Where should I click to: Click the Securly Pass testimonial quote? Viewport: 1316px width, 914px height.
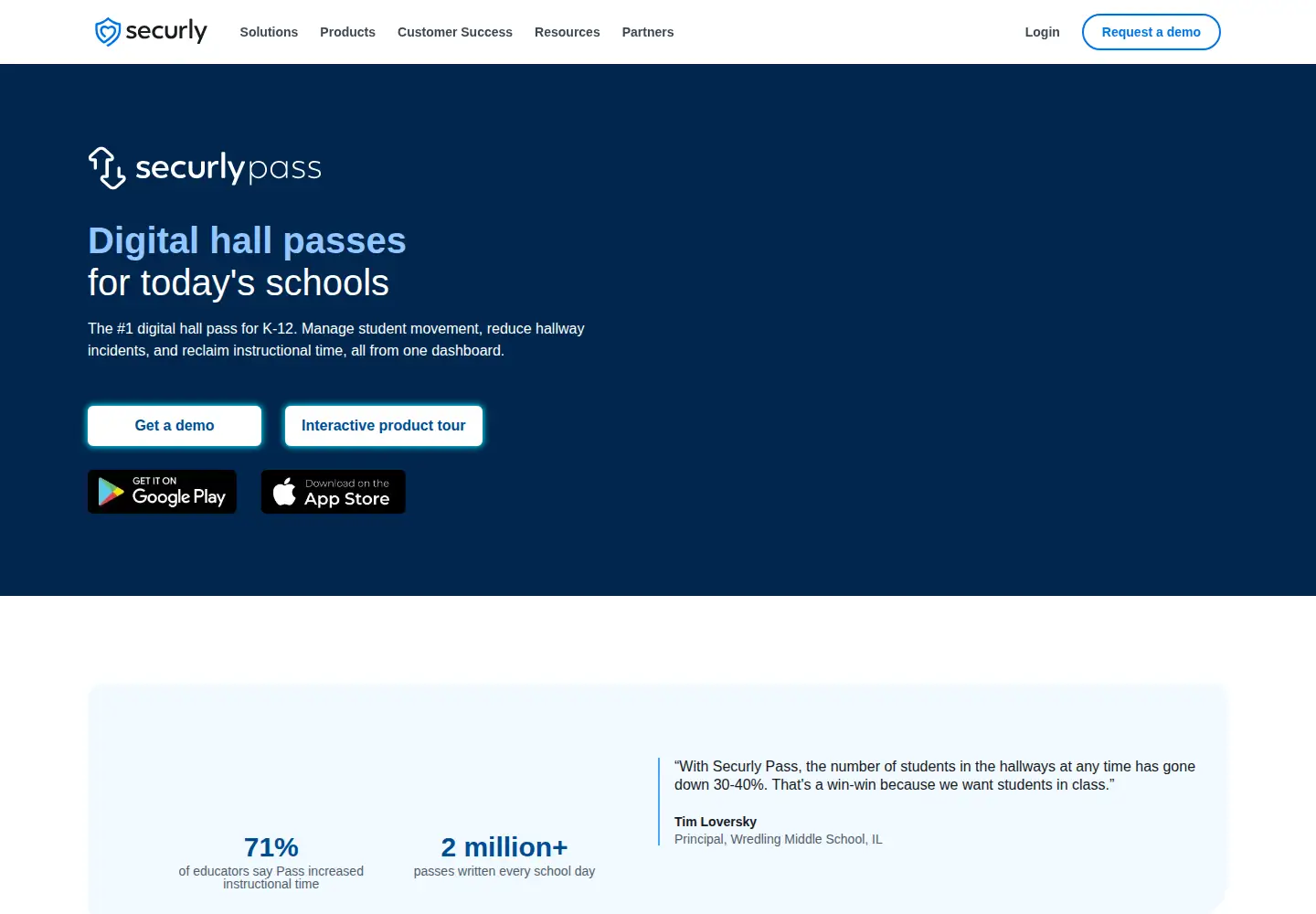pyautogui.click(x=935, y=775)
